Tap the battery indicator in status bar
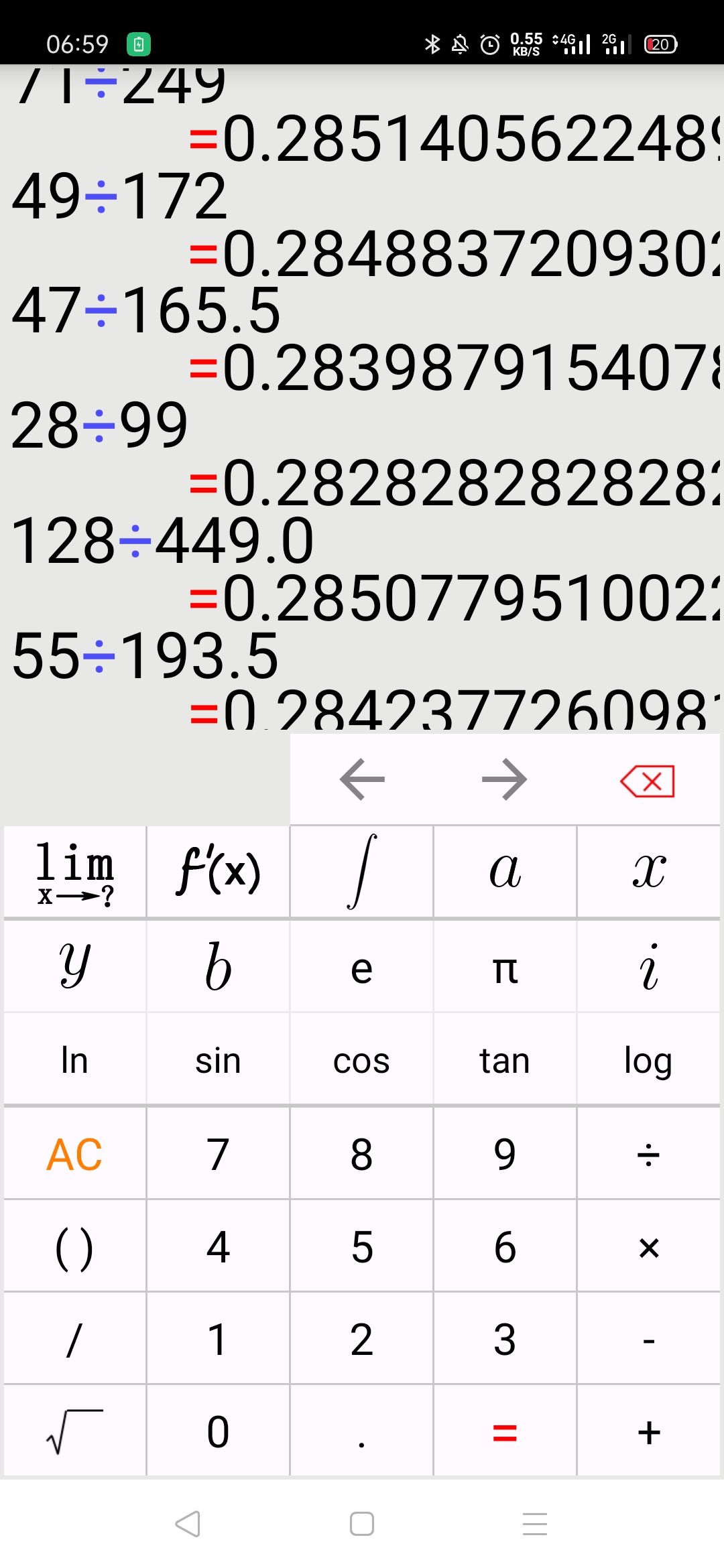The image size is (724, 1568). click(661, 44)
